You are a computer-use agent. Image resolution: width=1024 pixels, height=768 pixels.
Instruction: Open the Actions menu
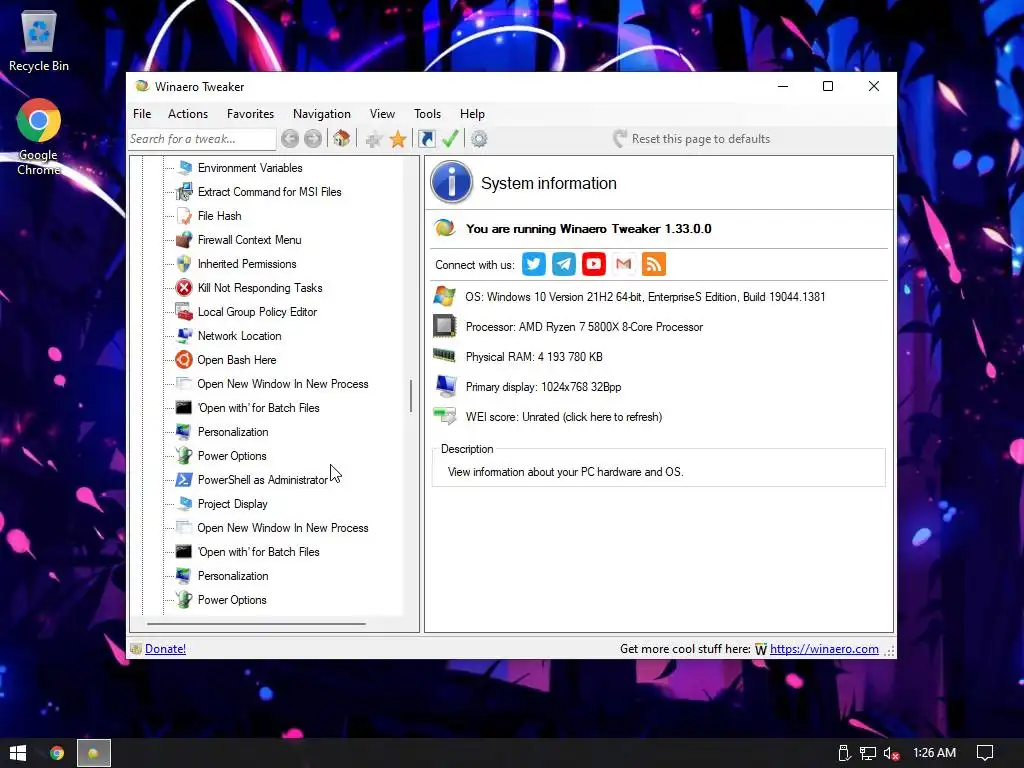[x=187, y=114]
